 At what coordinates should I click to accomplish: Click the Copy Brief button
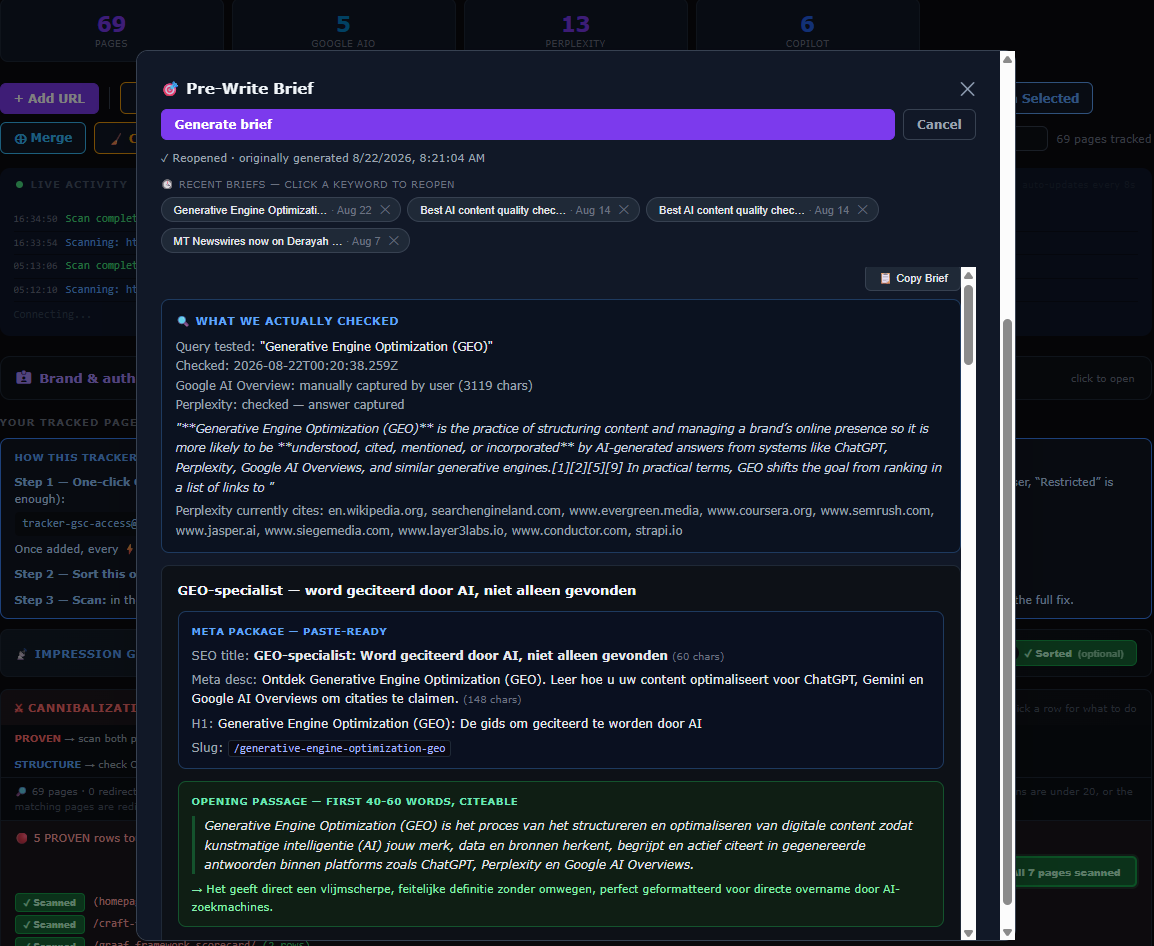913,278
